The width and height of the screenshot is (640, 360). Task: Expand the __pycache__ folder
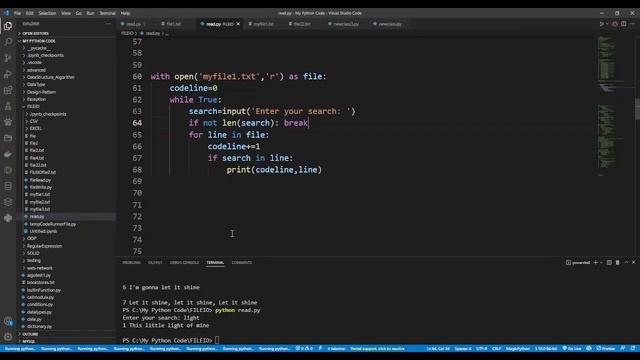point(66,48)
